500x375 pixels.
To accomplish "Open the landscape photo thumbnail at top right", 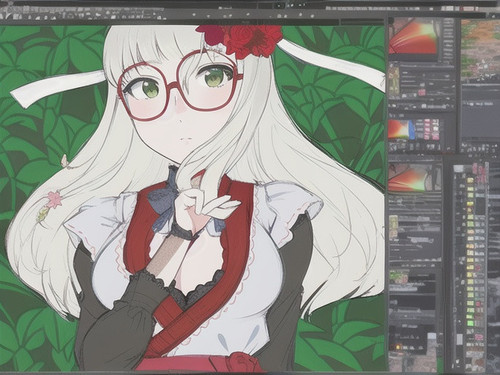I will pos(480,49).
